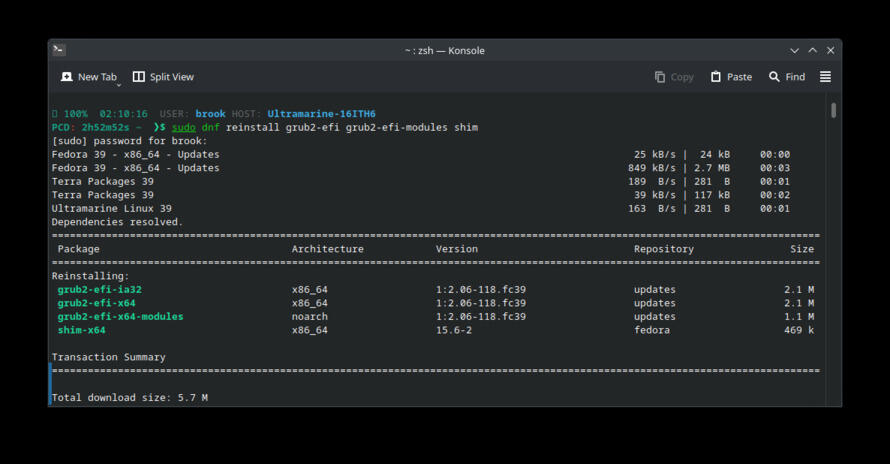Click the Total download size line

point(129,398)
